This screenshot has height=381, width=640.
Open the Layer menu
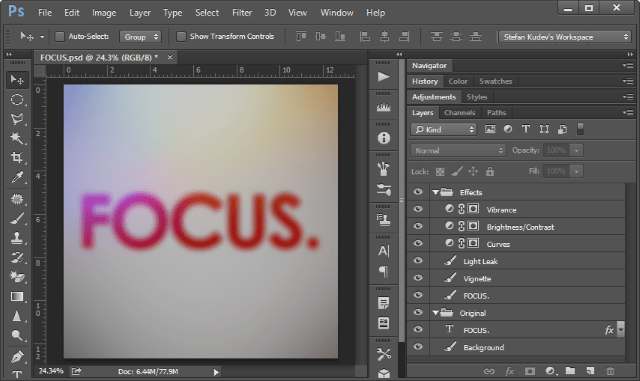click(140, 13)
